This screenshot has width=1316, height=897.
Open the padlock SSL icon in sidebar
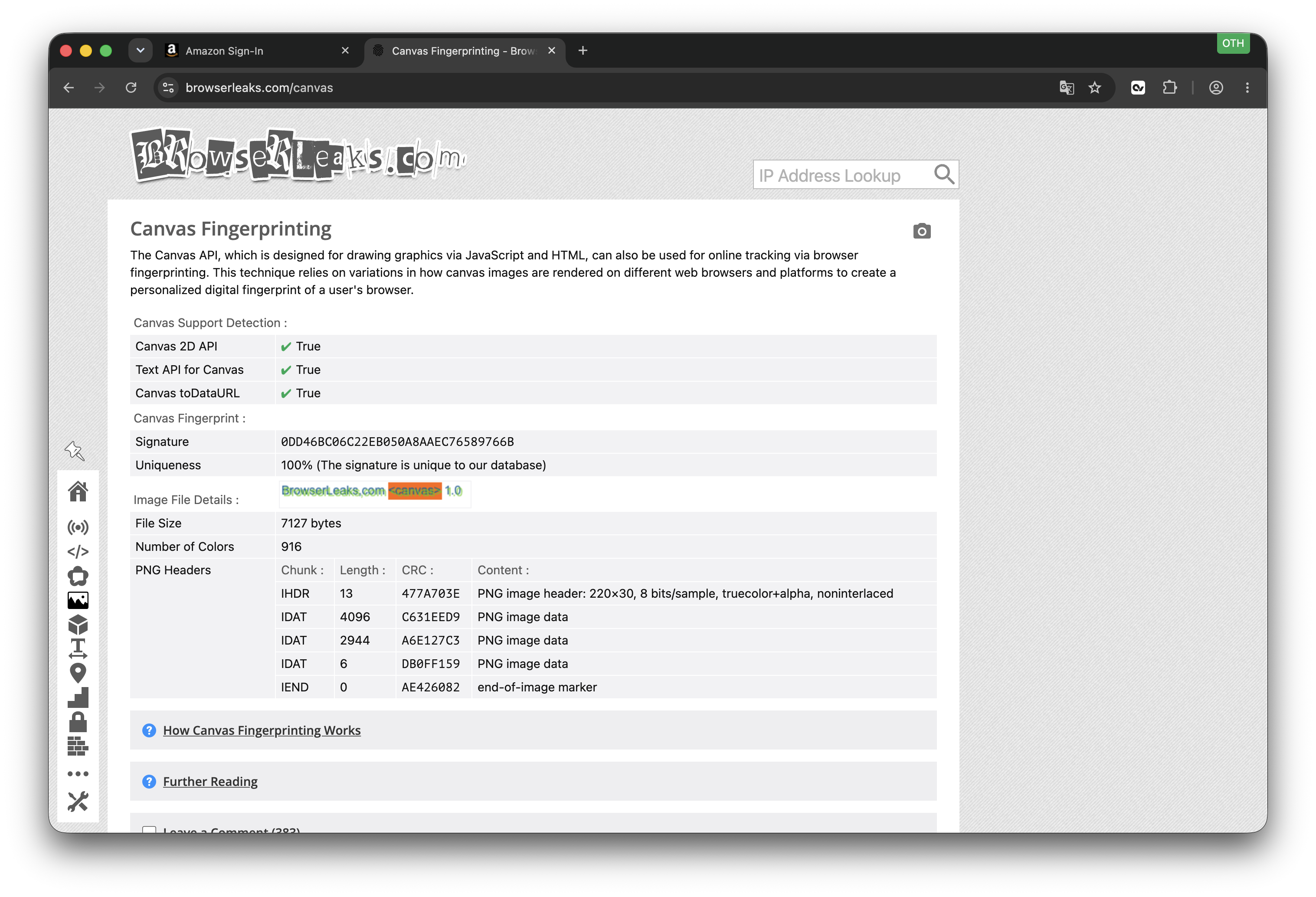click(x=78, y=722)
